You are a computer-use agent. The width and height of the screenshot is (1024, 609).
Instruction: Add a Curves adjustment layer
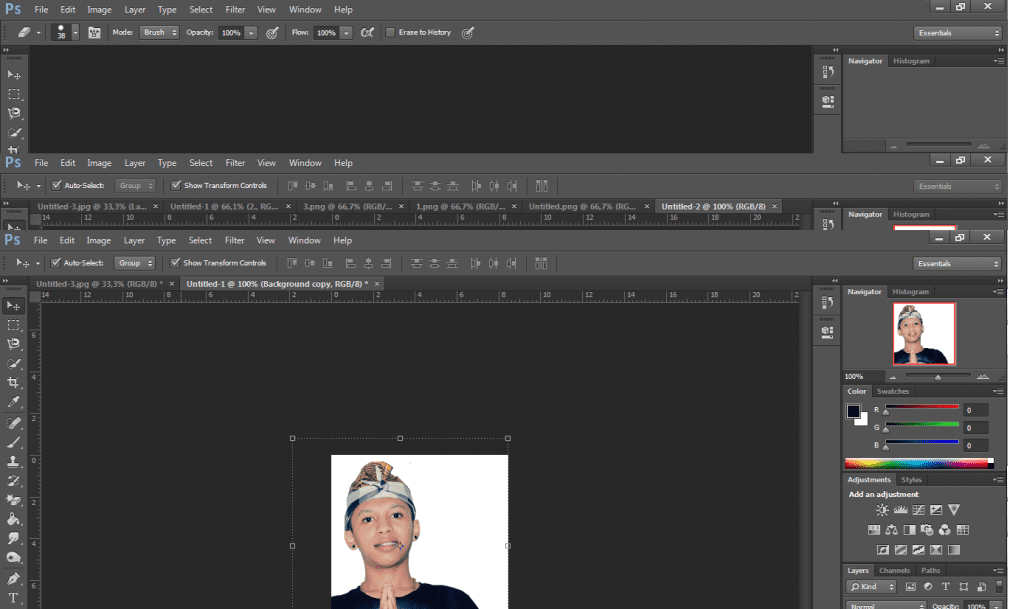point(918,510)
